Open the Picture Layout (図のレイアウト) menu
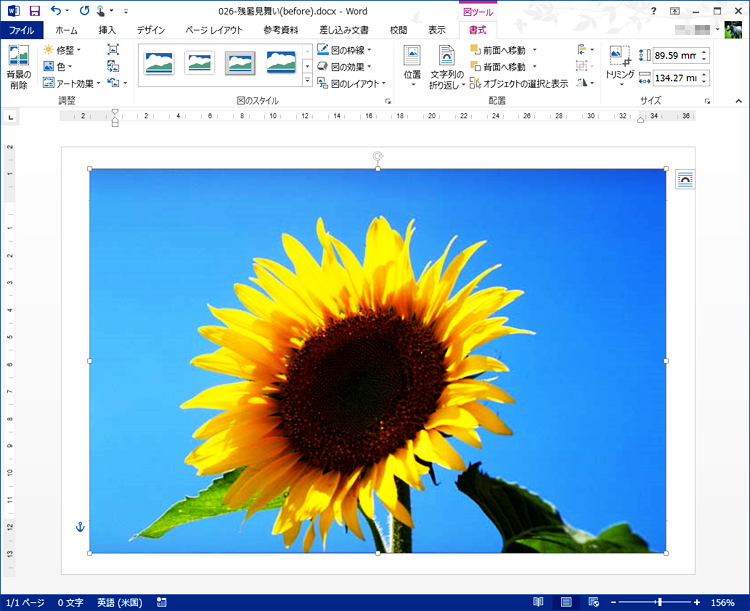The height and width of the screenshot is (611, 750). 352,84
